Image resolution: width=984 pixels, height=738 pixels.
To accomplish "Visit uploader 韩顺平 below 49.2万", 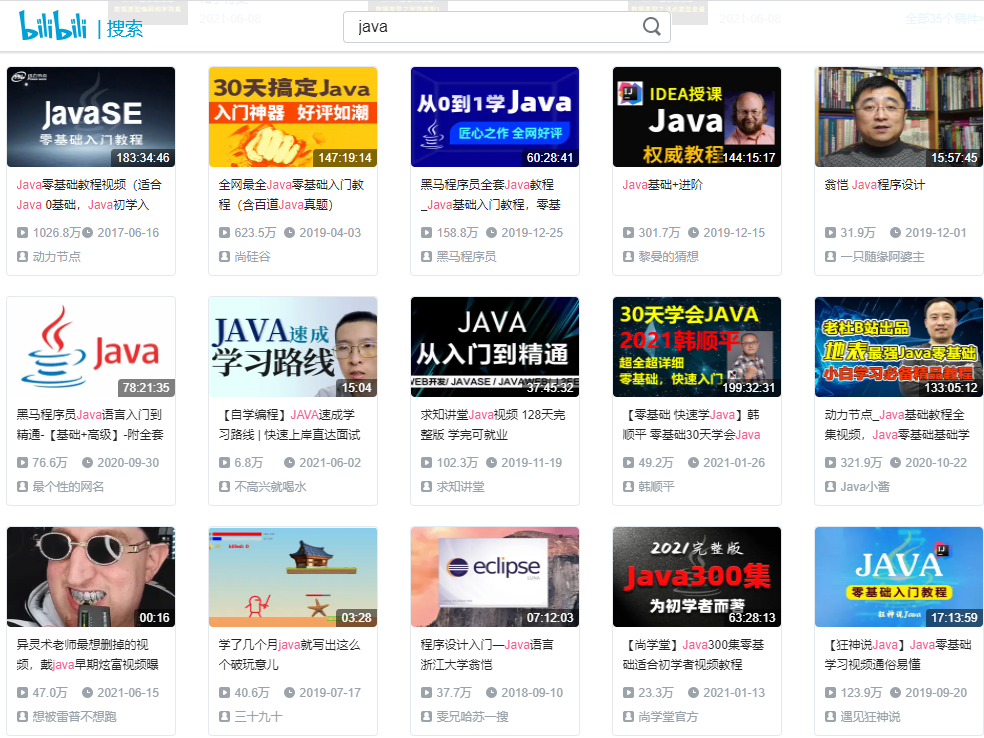I will click(656, 486).
